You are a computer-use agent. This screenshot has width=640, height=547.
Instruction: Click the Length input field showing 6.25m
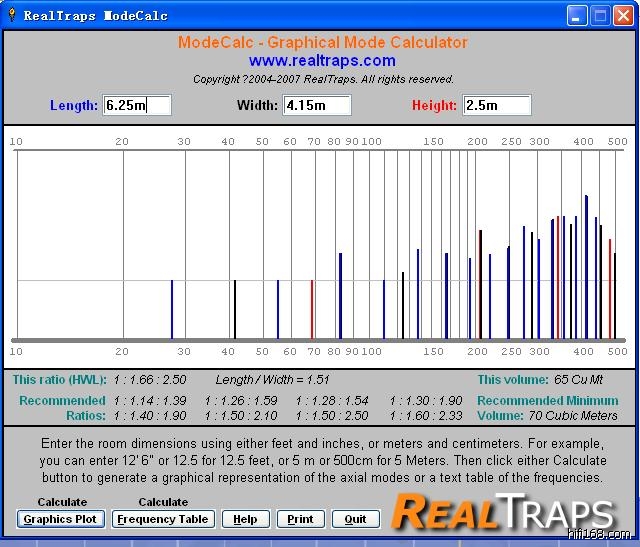[x=137, y=105]
